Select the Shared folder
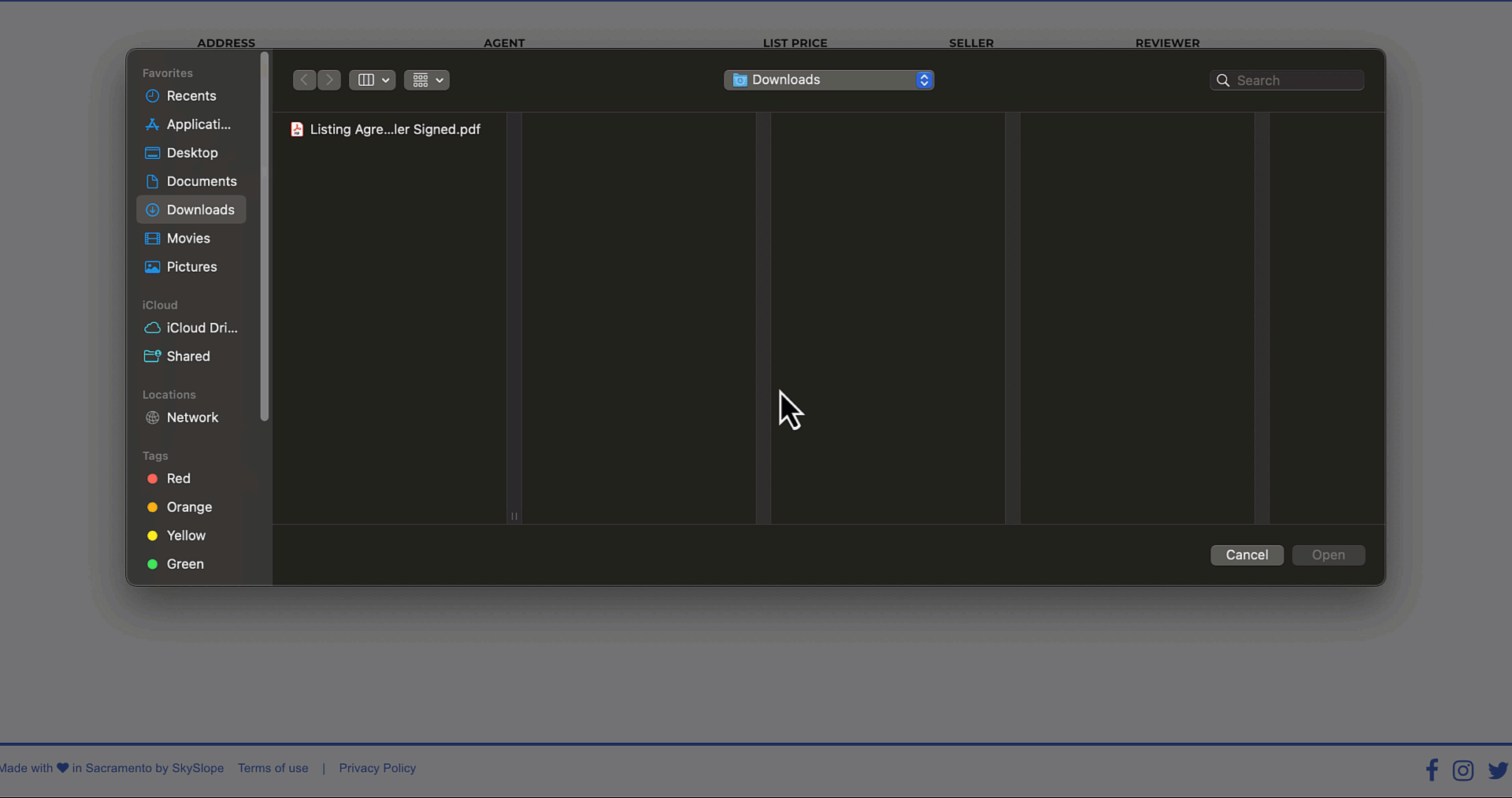 [x=191, y=356]
